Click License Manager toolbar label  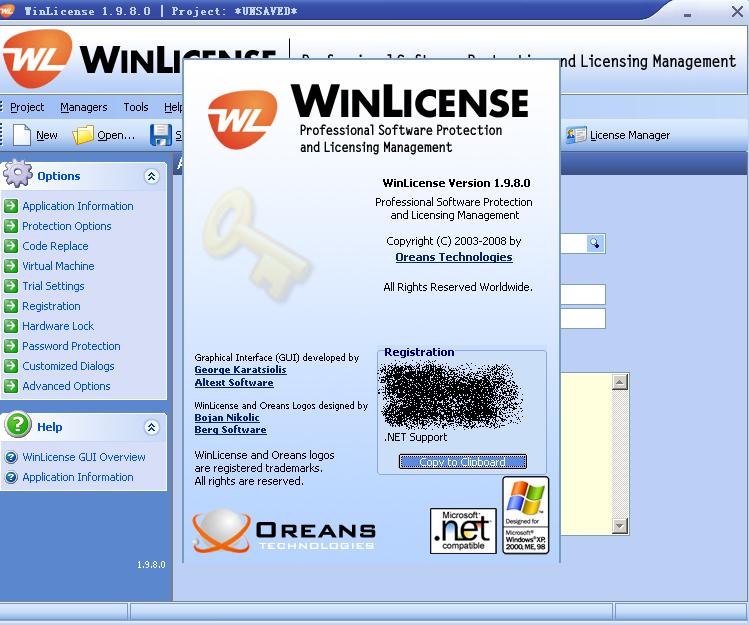[x=630, y=135]
